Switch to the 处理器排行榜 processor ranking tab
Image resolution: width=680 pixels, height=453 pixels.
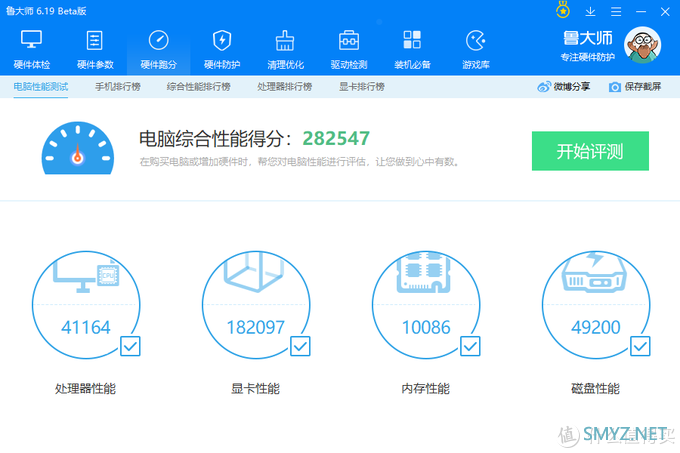[284, 87]
